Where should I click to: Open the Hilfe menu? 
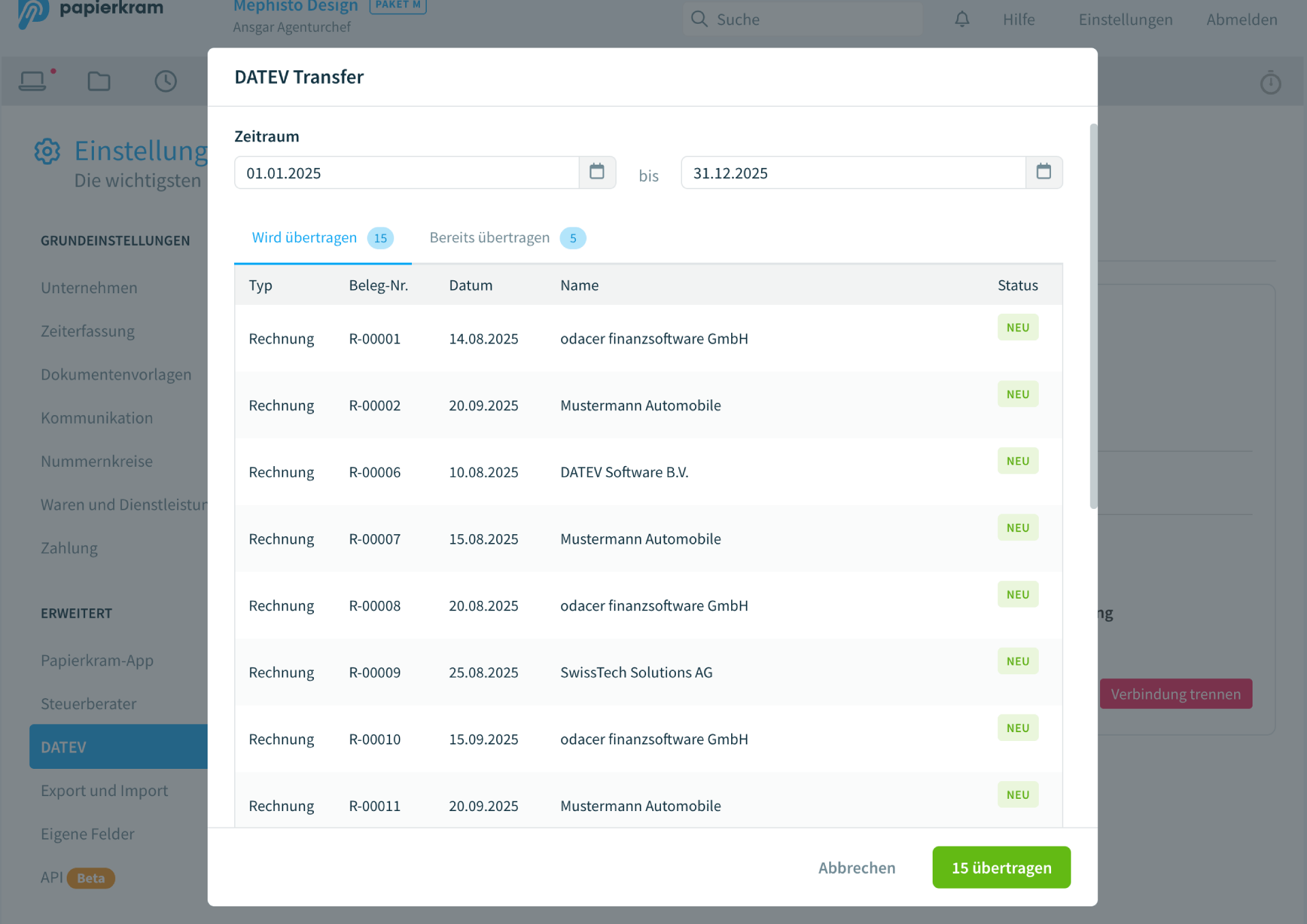pyautogui.click(x=1018, y=19)
